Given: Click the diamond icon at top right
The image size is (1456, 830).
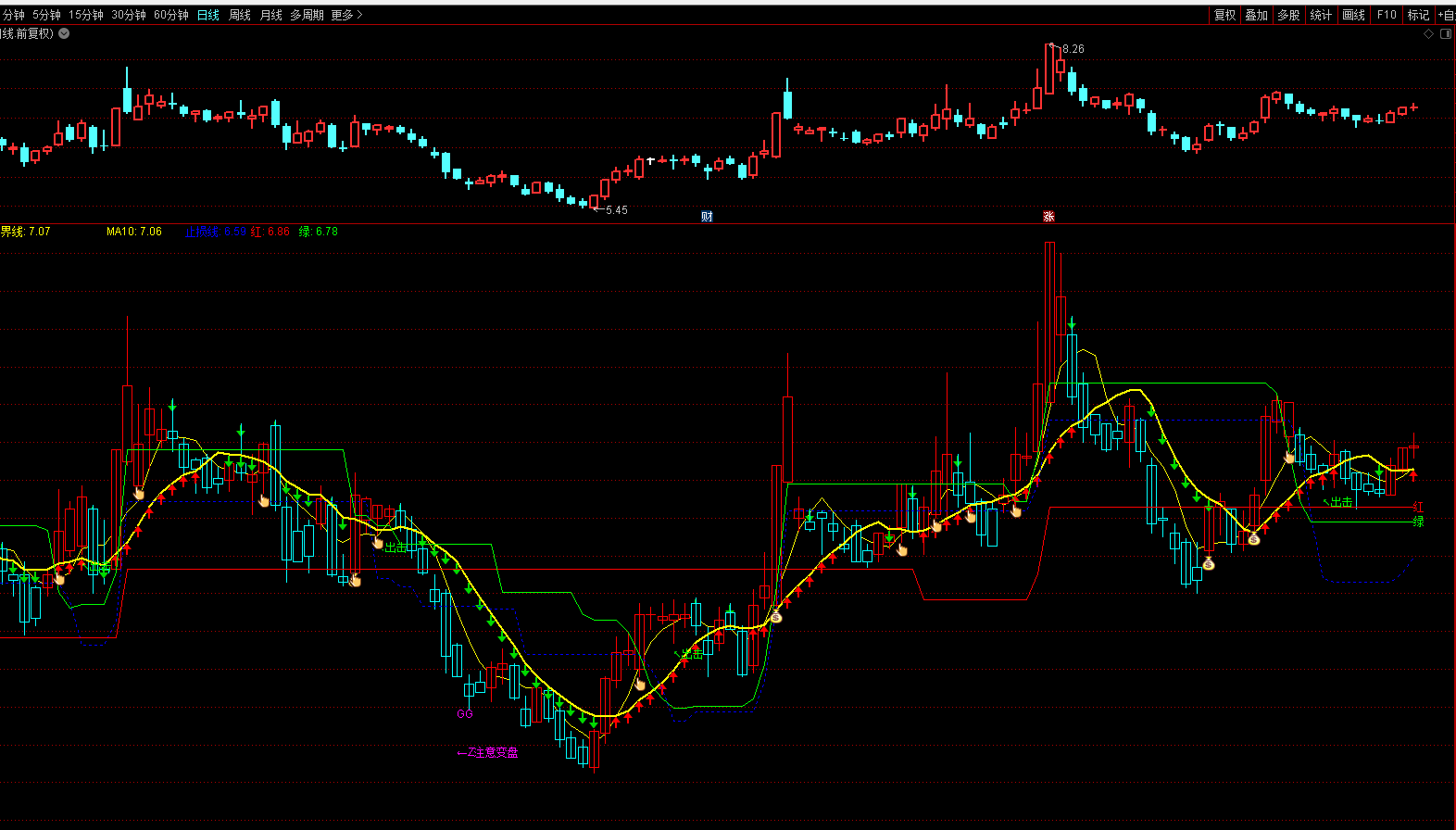Looking at the screenshot, I should pos(1428,34).
